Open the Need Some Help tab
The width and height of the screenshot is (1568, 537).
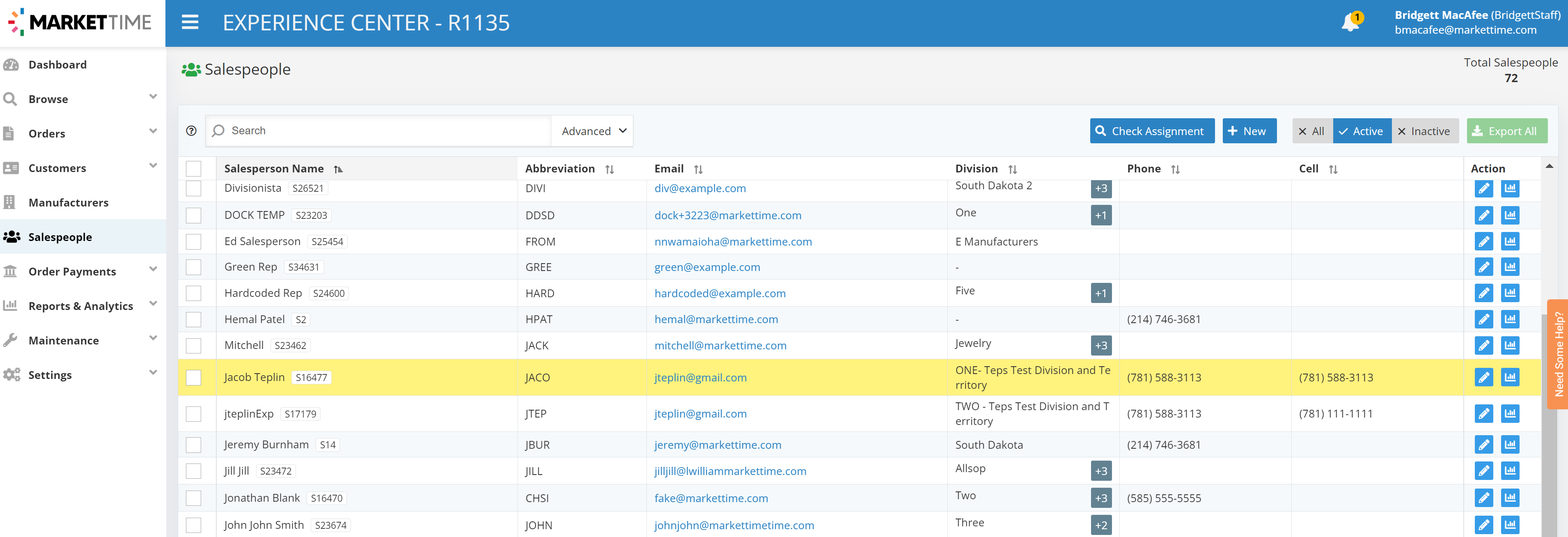point(1558,354)
